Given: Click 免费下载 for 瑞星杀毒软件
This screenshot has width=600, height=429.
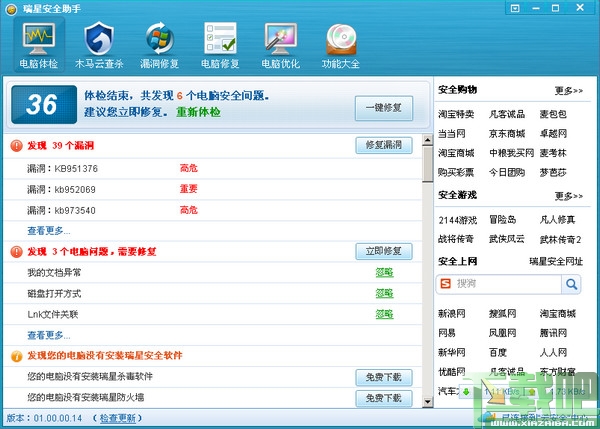Looking at the screenshot, I should pos(384,377).
